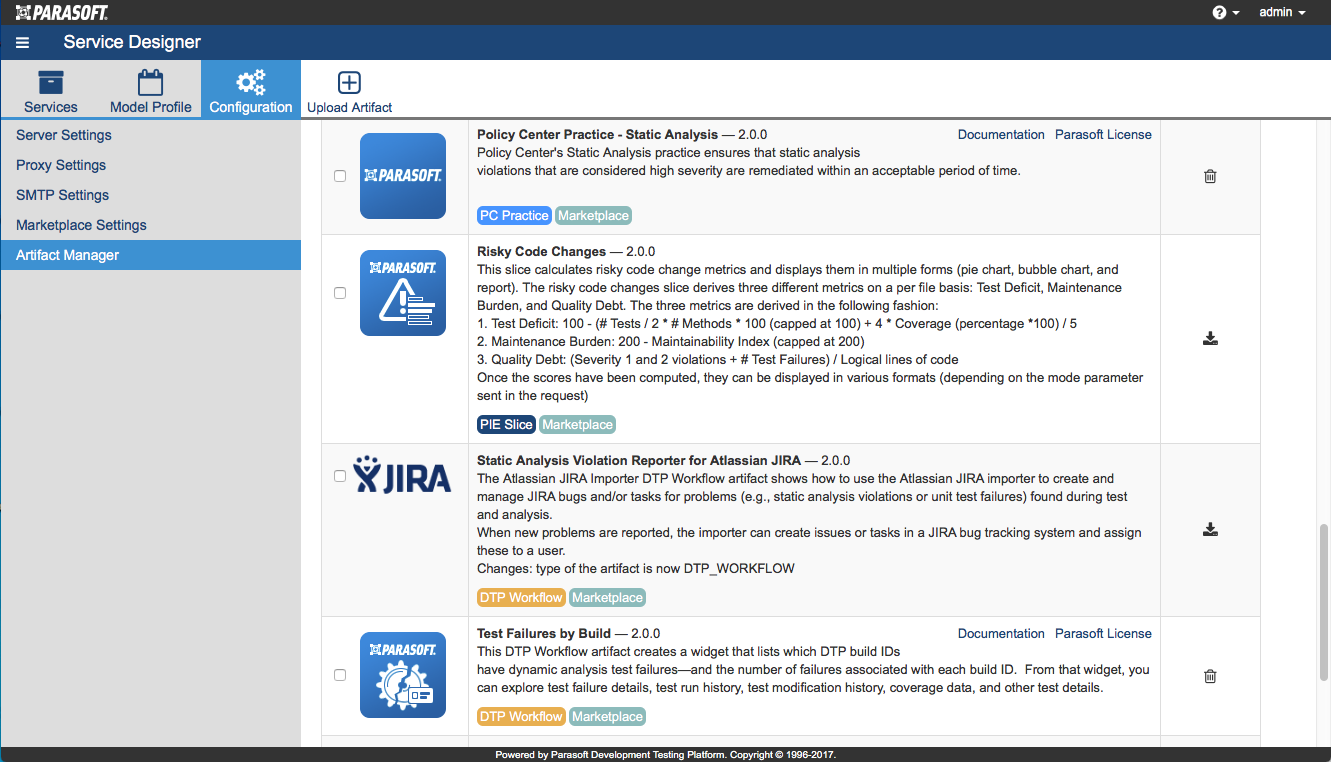Check the Test Failures by Build checkbox

coord(340,675)
